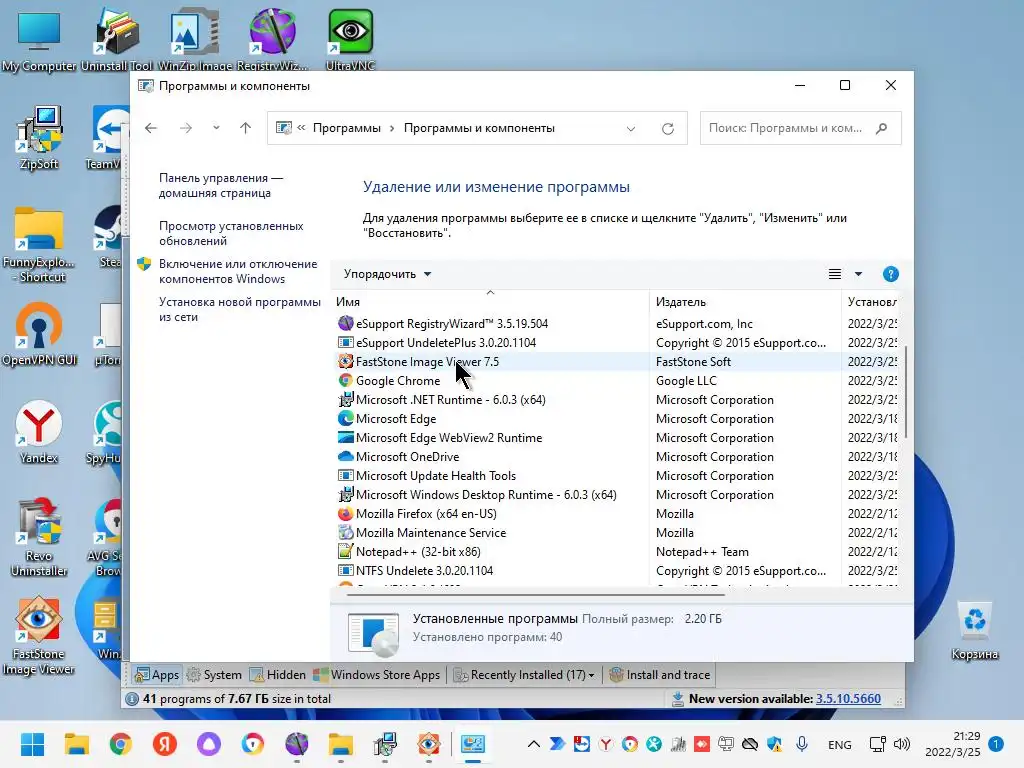Open the Install and trace tab
Image resolution: width=1024 pixels, height=768 pixels.
(660, 675)
